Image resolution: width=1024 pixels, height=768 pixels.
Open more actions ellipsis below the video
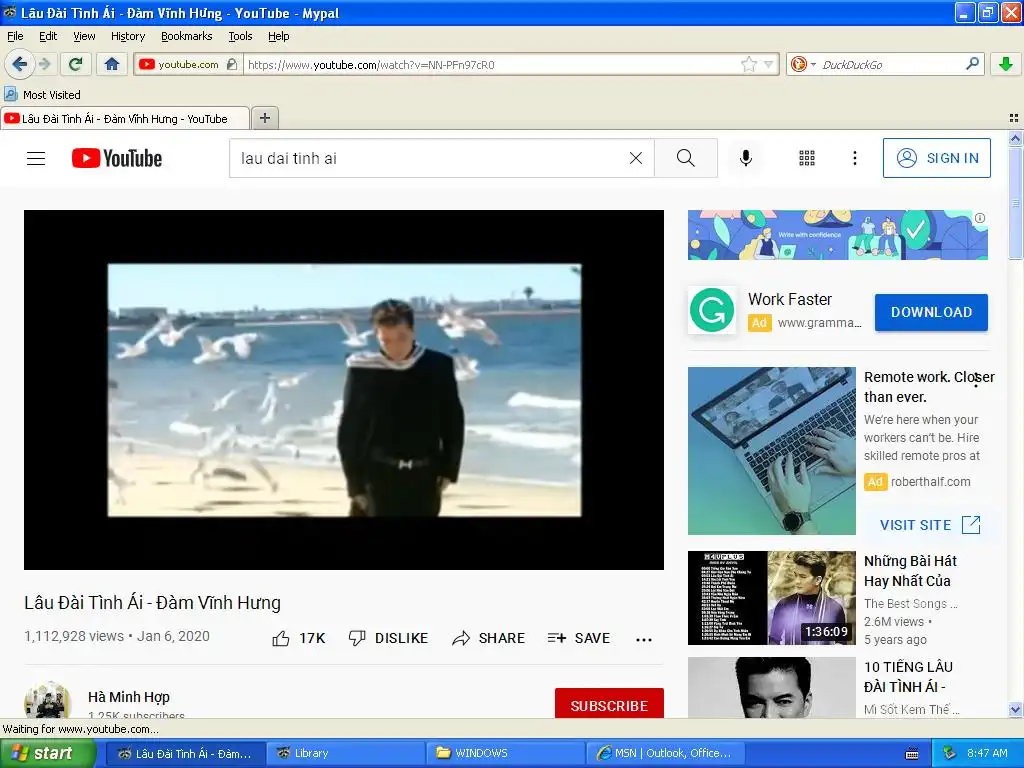coord(644,639)
